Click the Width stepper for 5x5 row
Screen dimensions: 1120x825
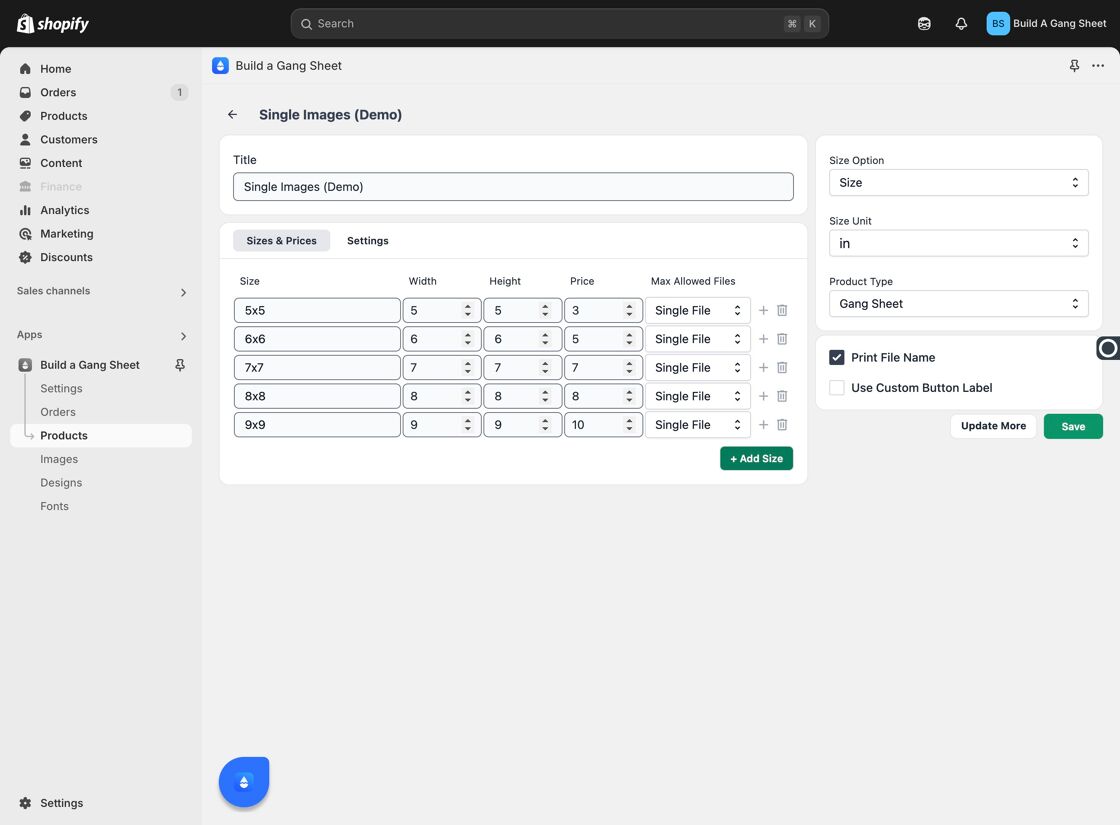(468, 310)
